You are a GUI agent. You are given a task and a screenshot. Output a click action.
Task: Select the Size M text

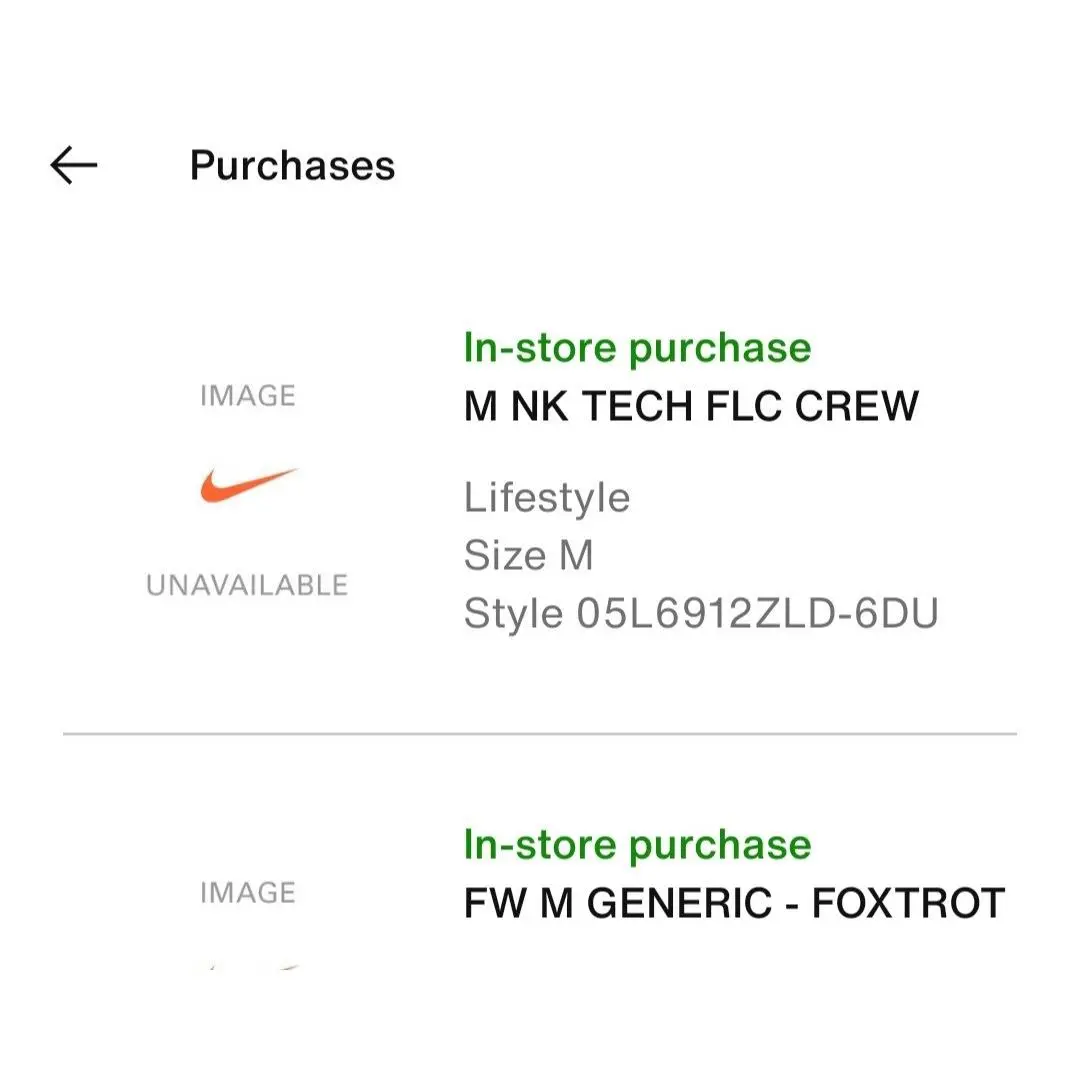(528, 555)
